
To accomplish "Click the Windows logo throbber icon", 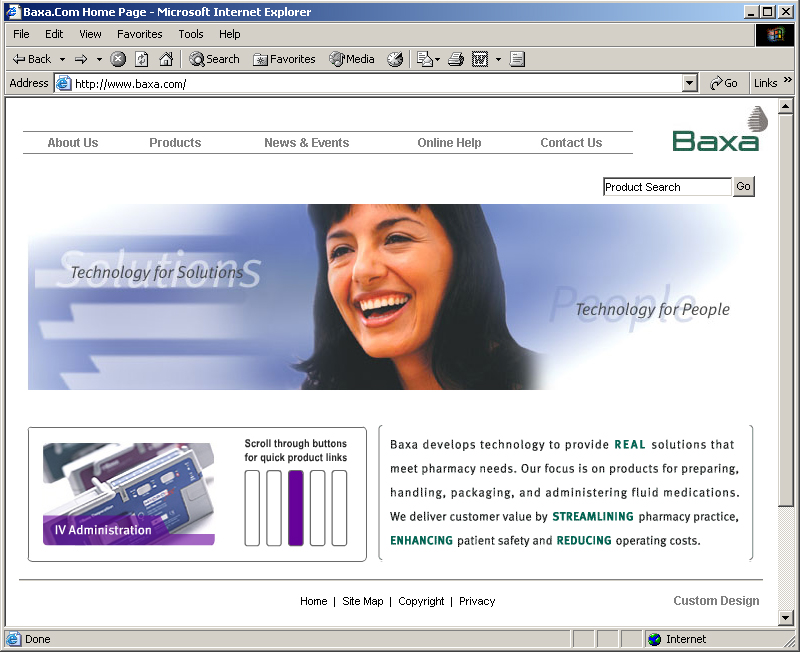I will pos(774,35).
